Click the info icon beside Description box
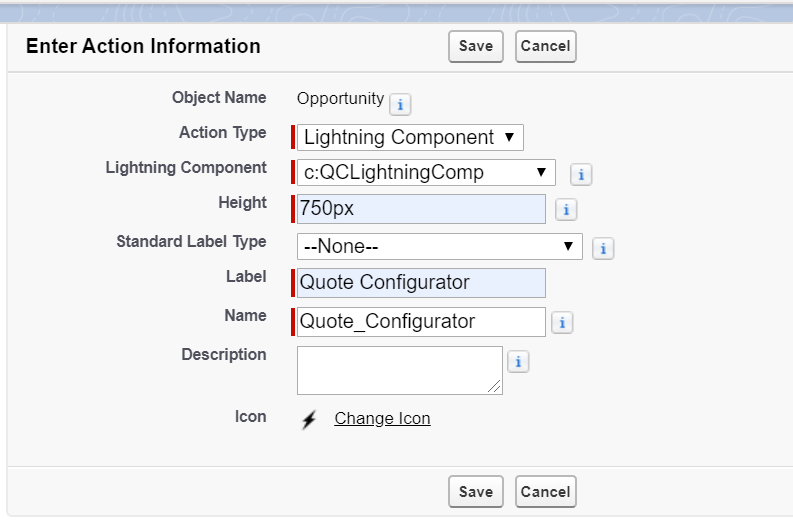793x523 pixels. click(x=518, y=362)
